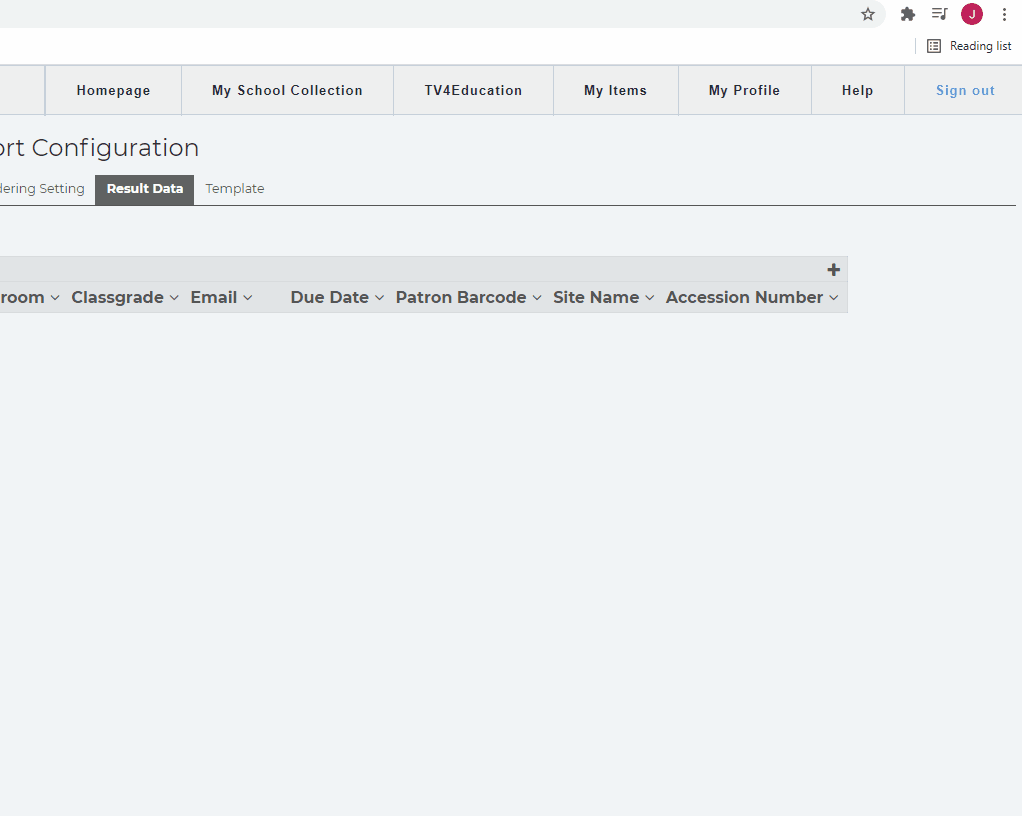Open the Help page
Image resolution: width=1022 pixels, height=816 pixels.
(857, 91)
